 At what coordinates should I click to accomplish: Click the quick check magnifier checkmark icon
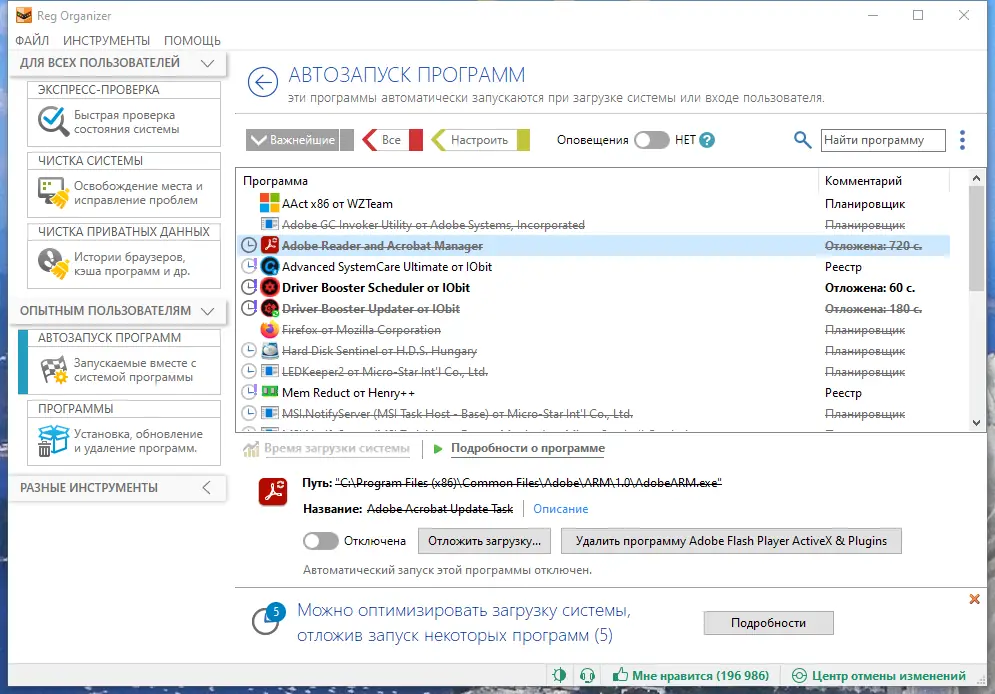tap(53, 121)
